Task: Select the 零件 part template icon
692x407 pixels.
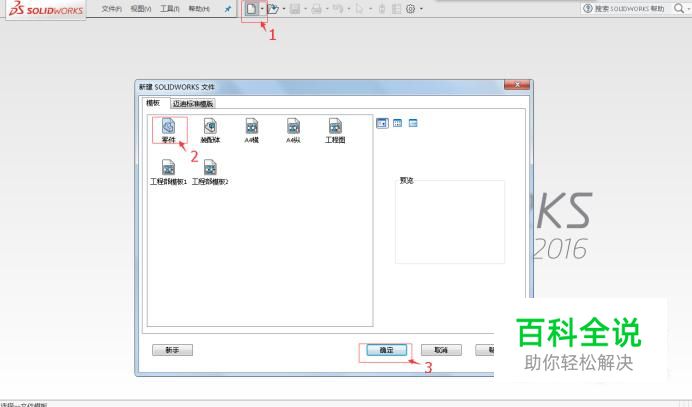Action: 169,130
